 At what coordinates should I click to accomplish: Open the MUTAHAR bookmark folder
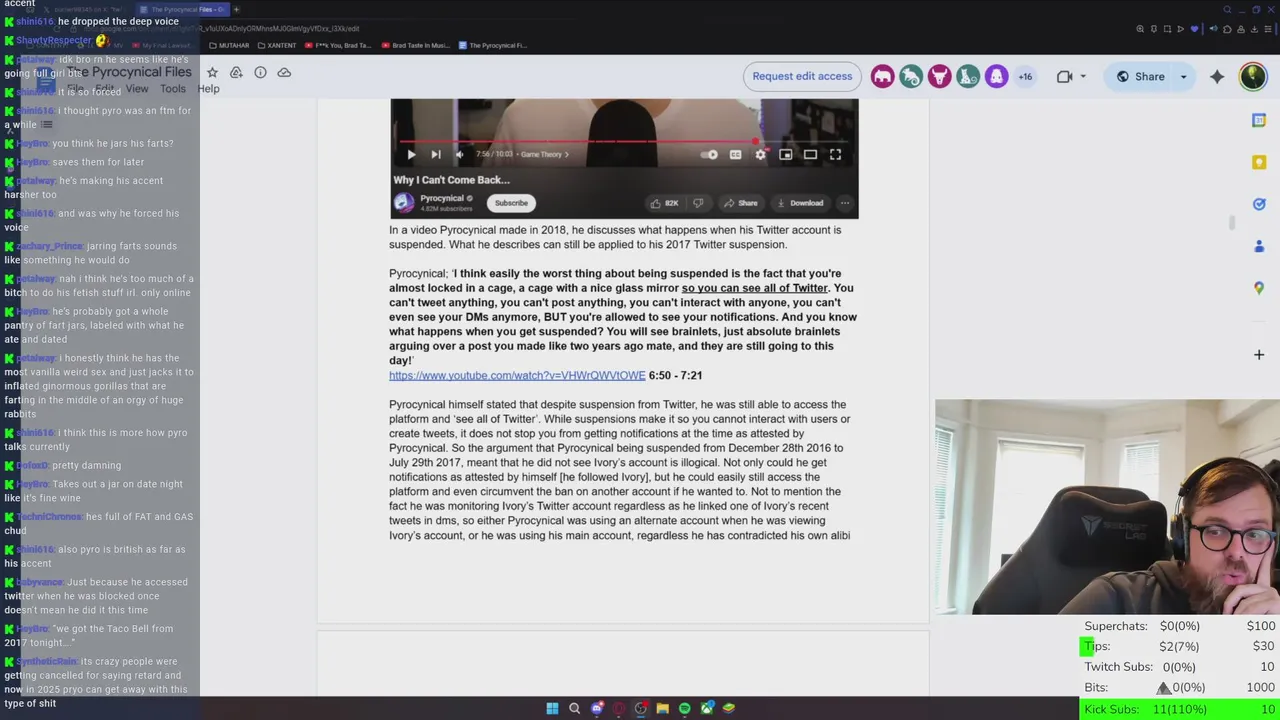point(228,45)
